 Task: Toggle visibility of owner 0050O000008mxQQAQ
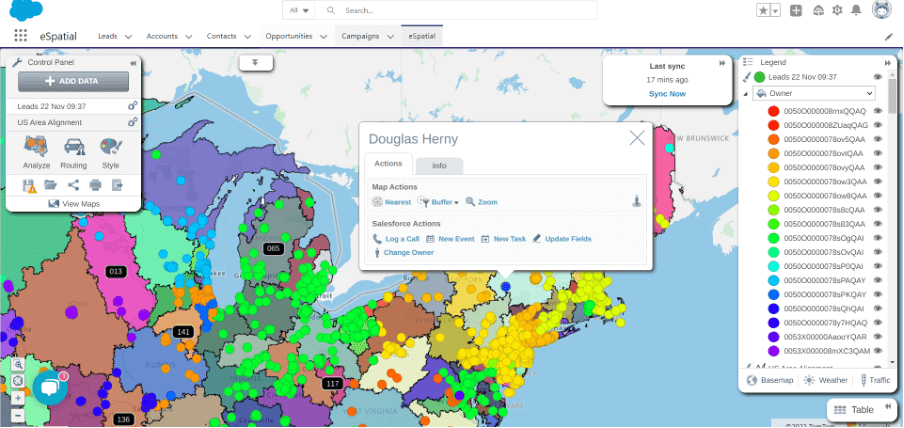877,110
